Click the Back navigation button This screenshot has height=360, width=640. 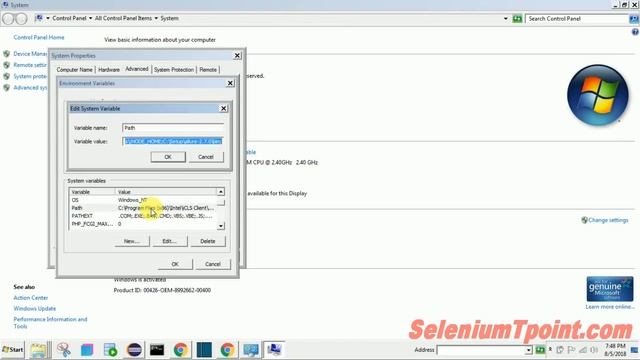(8, 18)
